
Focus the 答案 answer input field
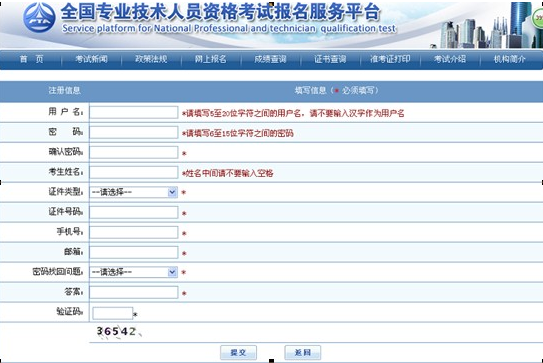point(134,292)
